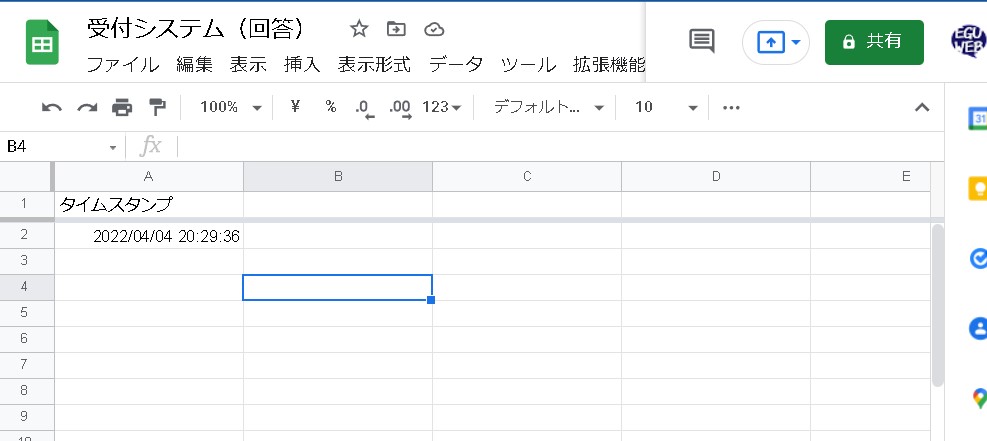Click the undo arrow icon

[x=52, y=107]
